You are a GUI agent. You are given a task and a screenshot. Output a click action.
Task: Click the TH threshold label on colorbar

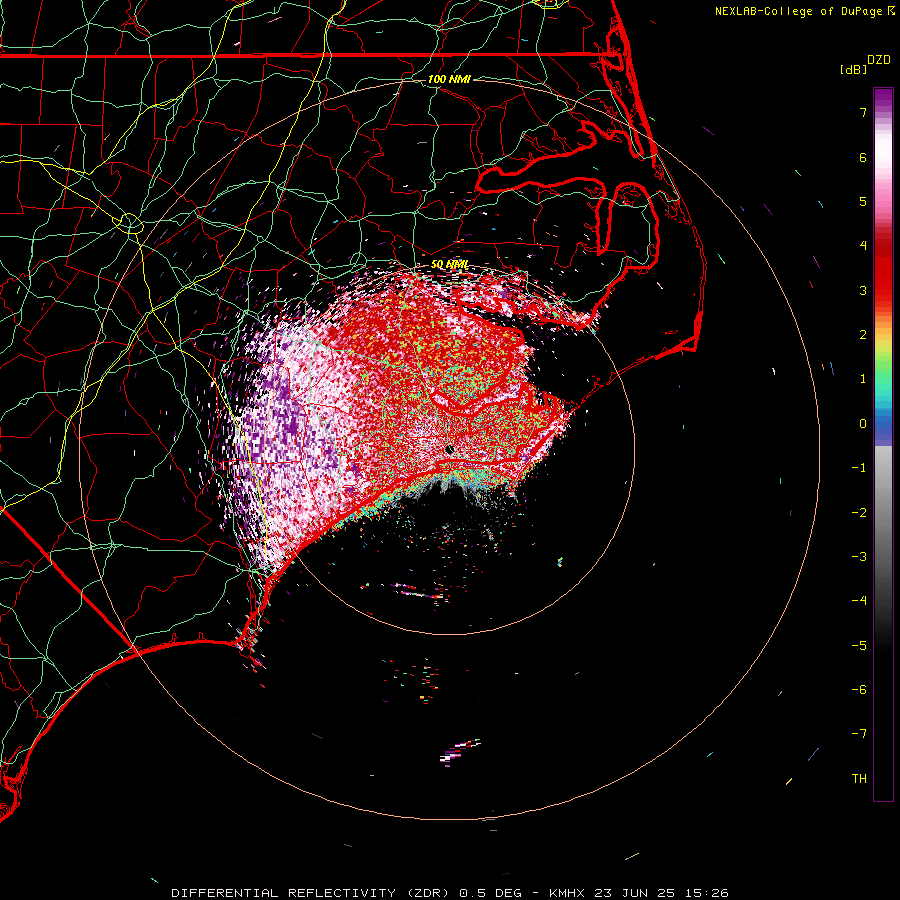859,779
